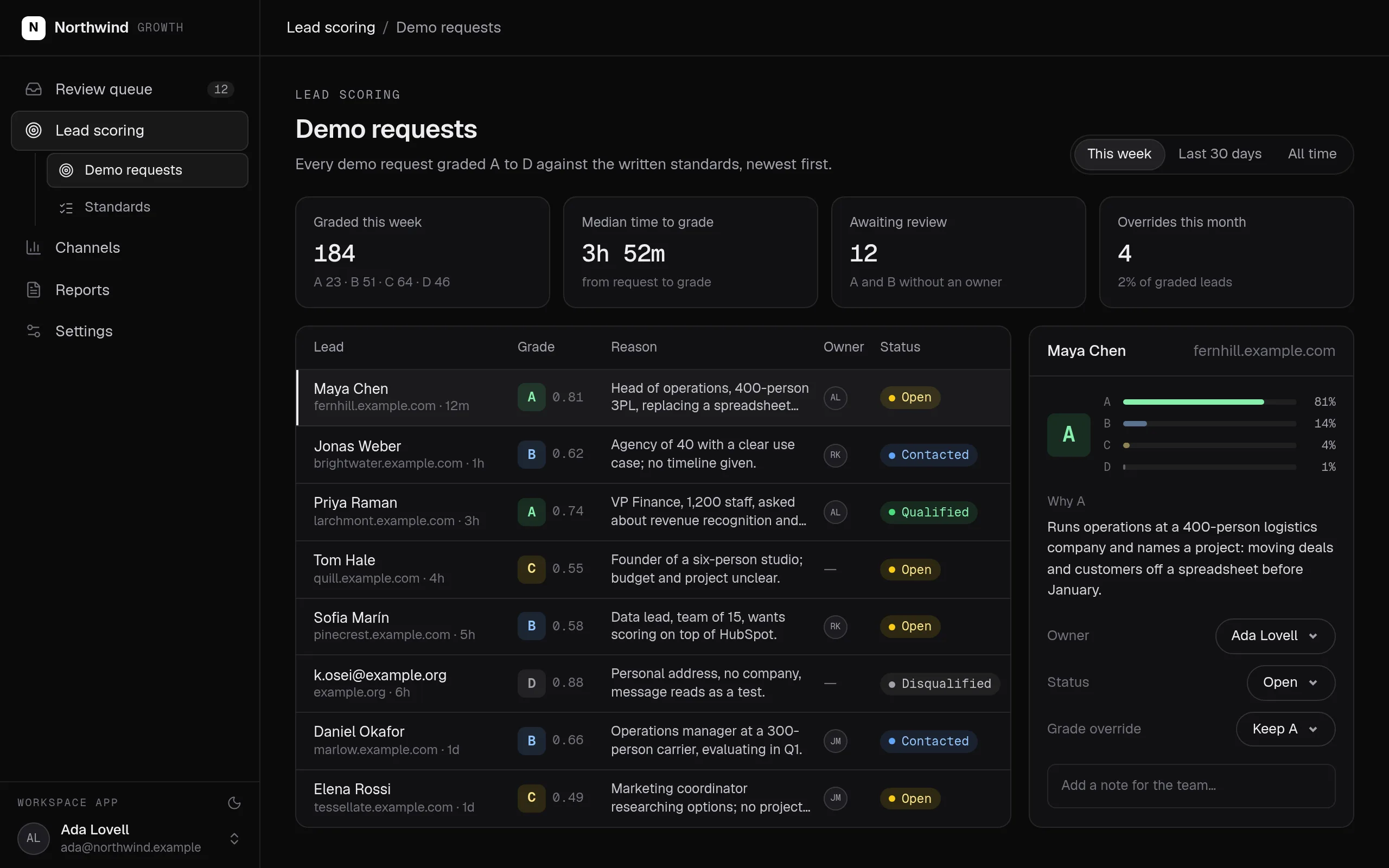Screen dimensions: 1389x868
Task: Click Maya Chen's Open status pill
Action: click(910, 397)
